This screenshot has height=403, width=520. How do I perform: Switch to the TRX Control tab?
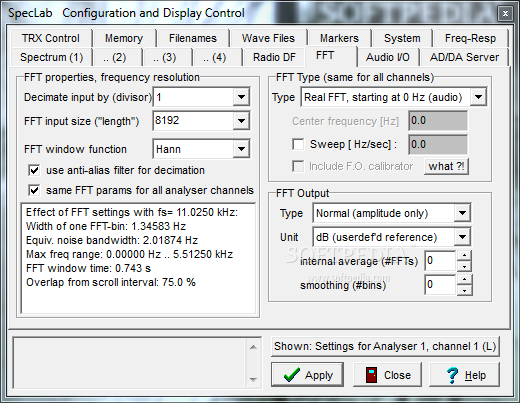pos(51,38)
